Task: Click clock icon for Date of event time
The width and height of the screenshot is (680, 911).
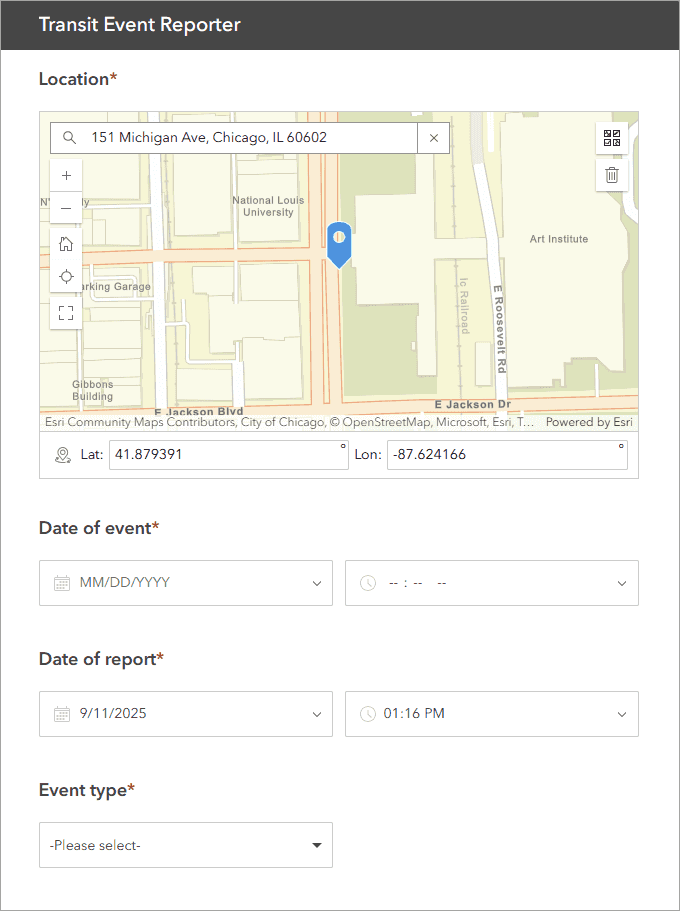Action: tap(368, 583)
